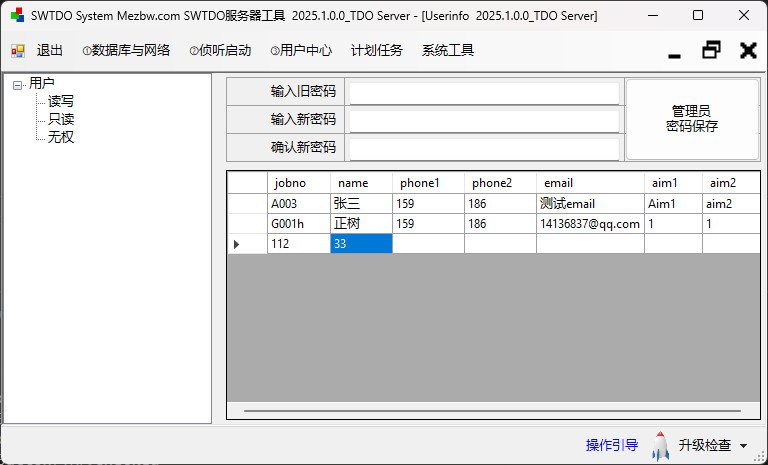
Task: Click the inner minimize icon in menu bar
Action: tap(675, 51)
